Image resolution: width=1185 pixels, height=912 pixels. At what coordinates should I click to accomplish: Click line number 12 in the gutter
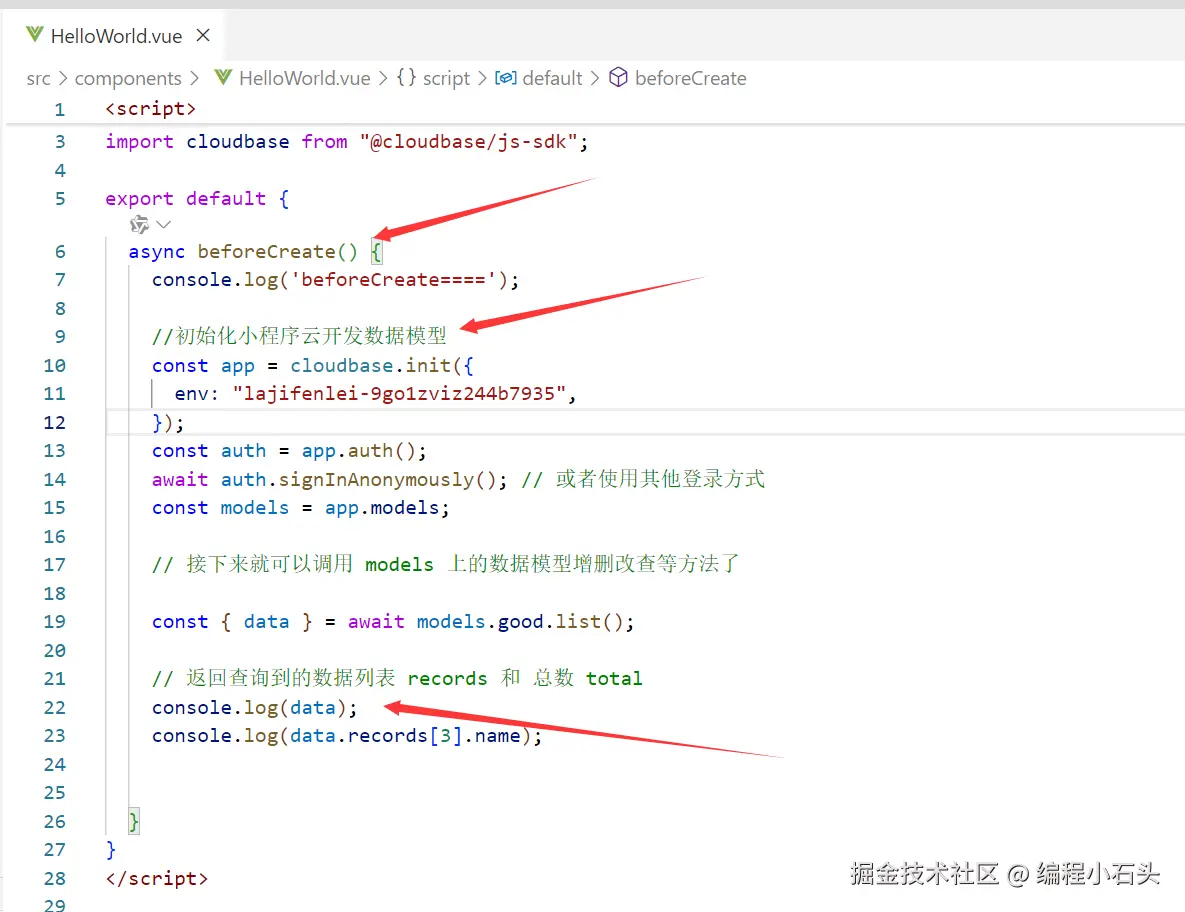coord(54,422)
